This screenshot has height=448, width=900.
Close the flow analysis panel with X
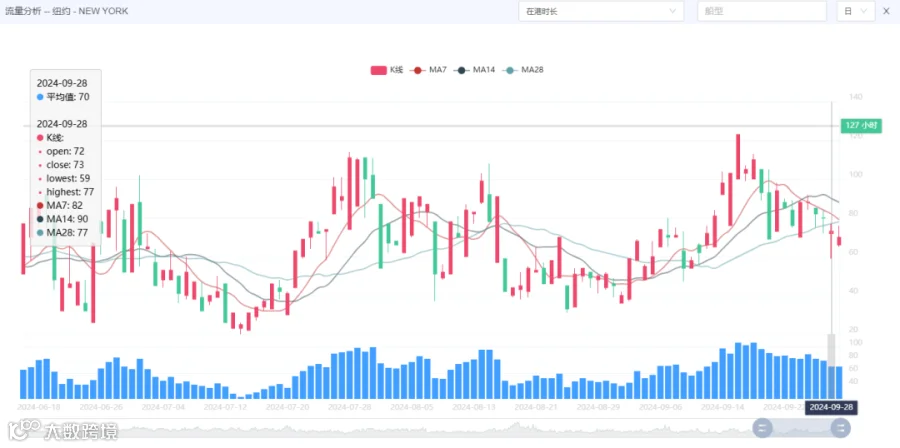(887, 11)
